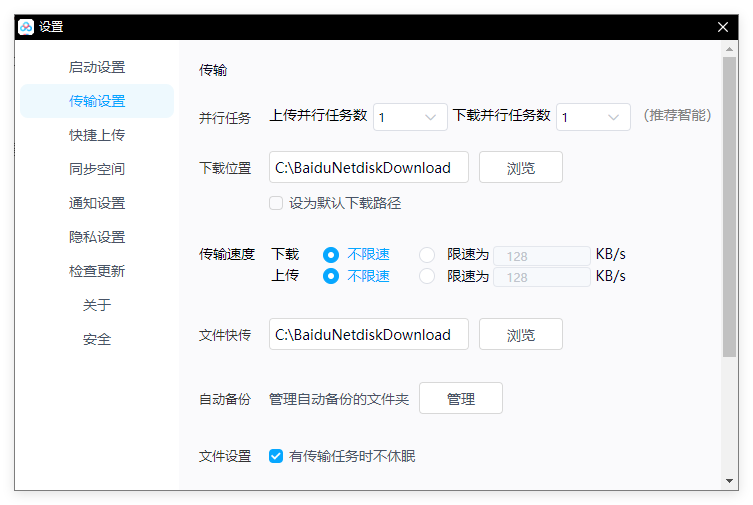The image size is (753, 505).
Task: Select 检查更新 in the sidebar
Action: 97,271
